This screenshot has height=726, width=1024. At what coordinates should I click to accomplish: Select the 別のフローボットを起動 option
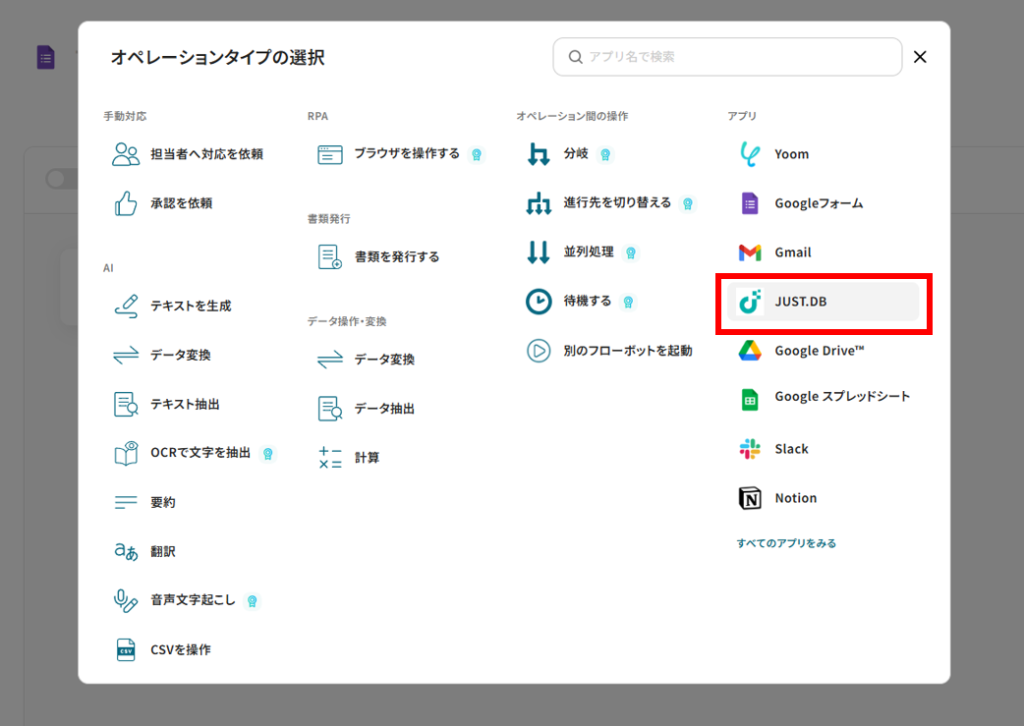[627, 351]
